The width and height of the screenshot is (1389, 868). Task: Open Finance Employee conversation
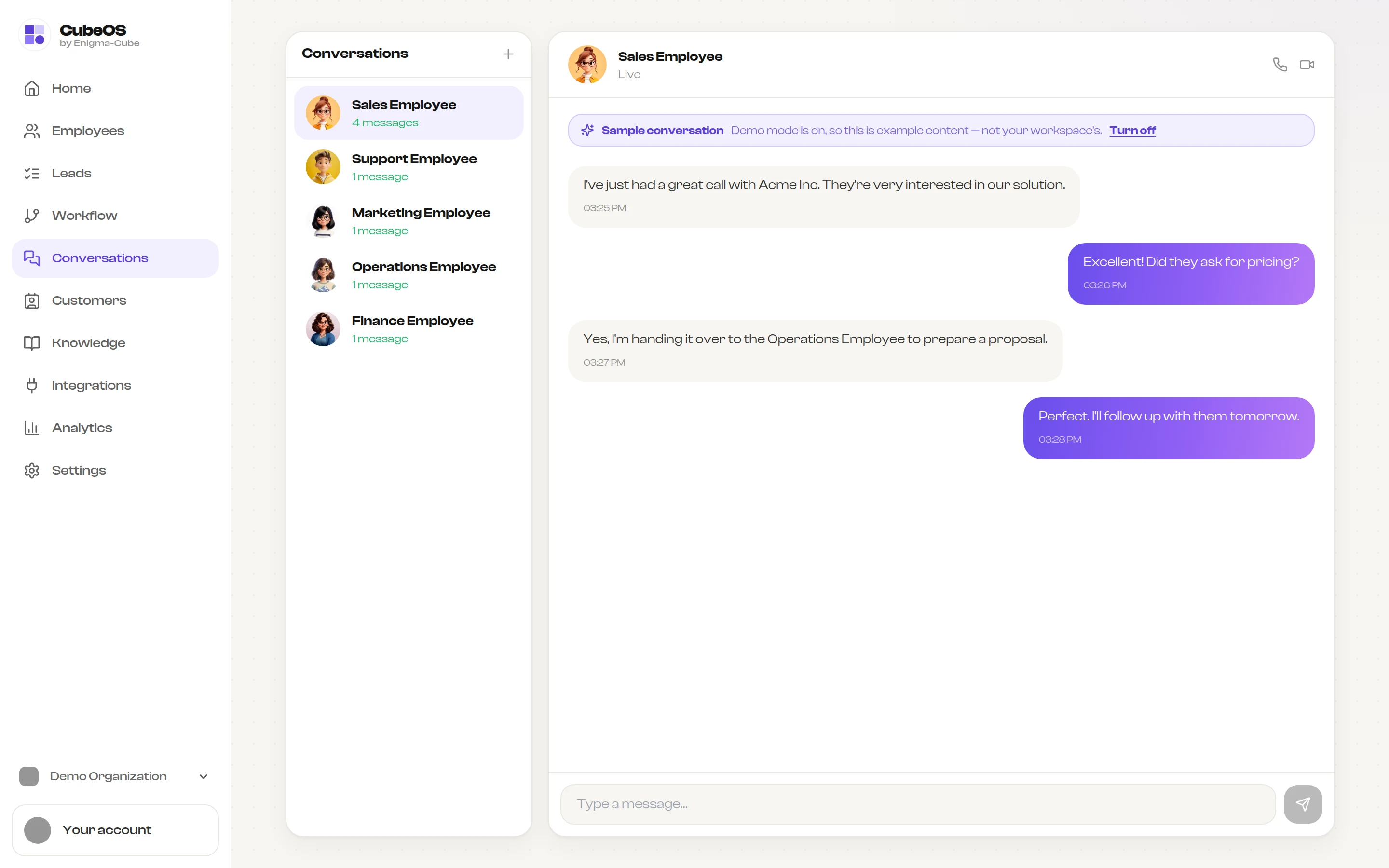[409, 329]
